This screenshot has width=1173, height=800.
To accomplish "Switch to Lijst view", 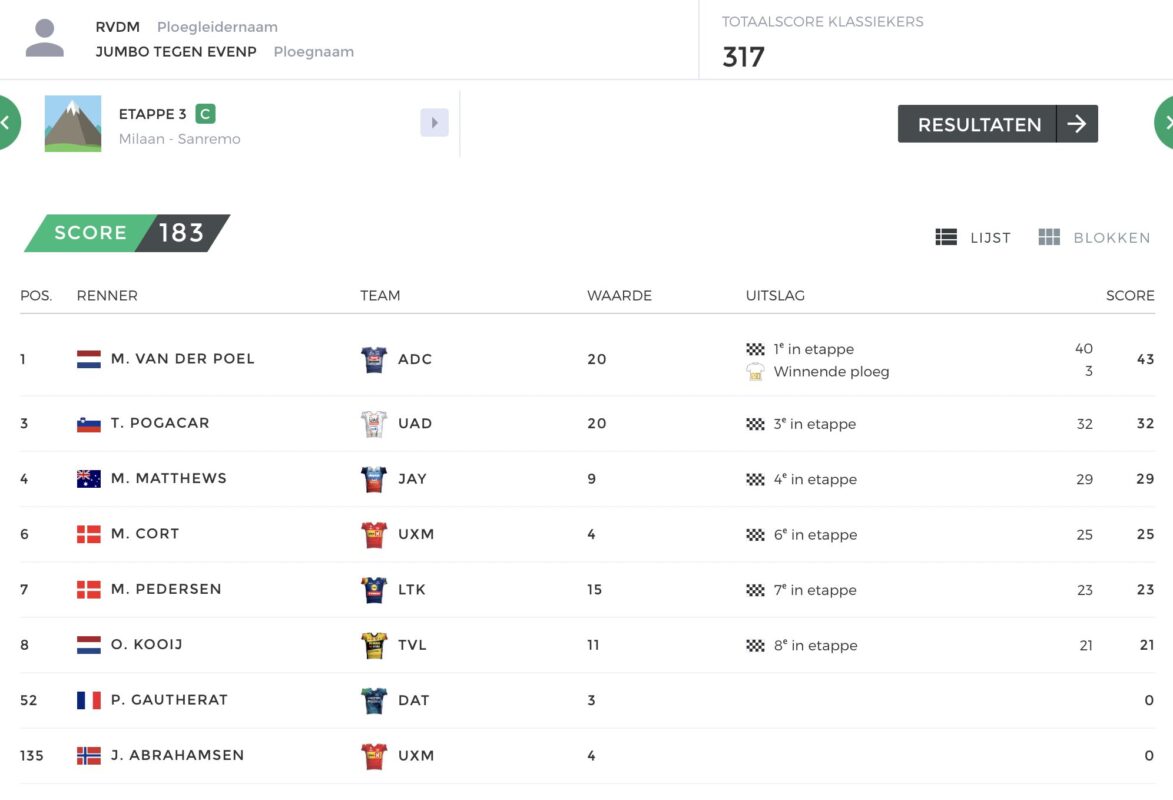I will [973, 238].
